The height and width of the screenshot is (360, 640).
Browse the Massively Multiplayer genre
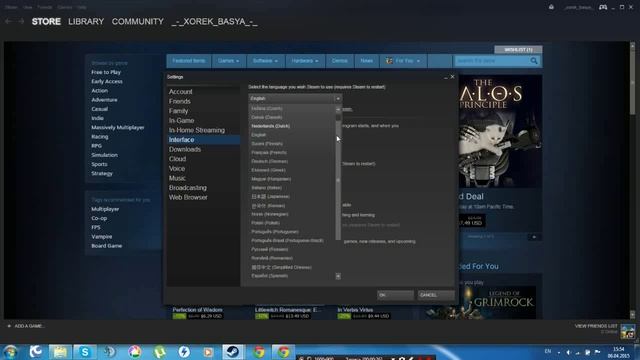tap(118, 127)
